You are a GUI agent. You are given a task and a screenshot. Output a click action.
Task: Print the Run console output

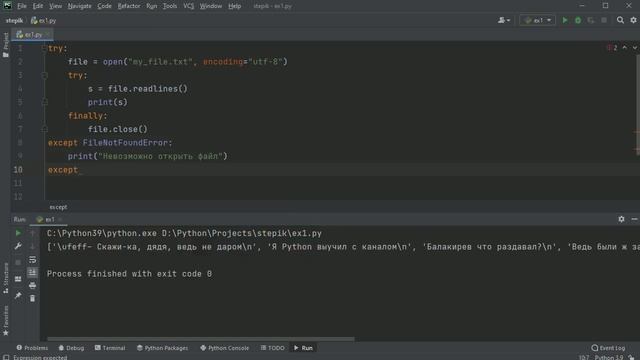[33, 286]
